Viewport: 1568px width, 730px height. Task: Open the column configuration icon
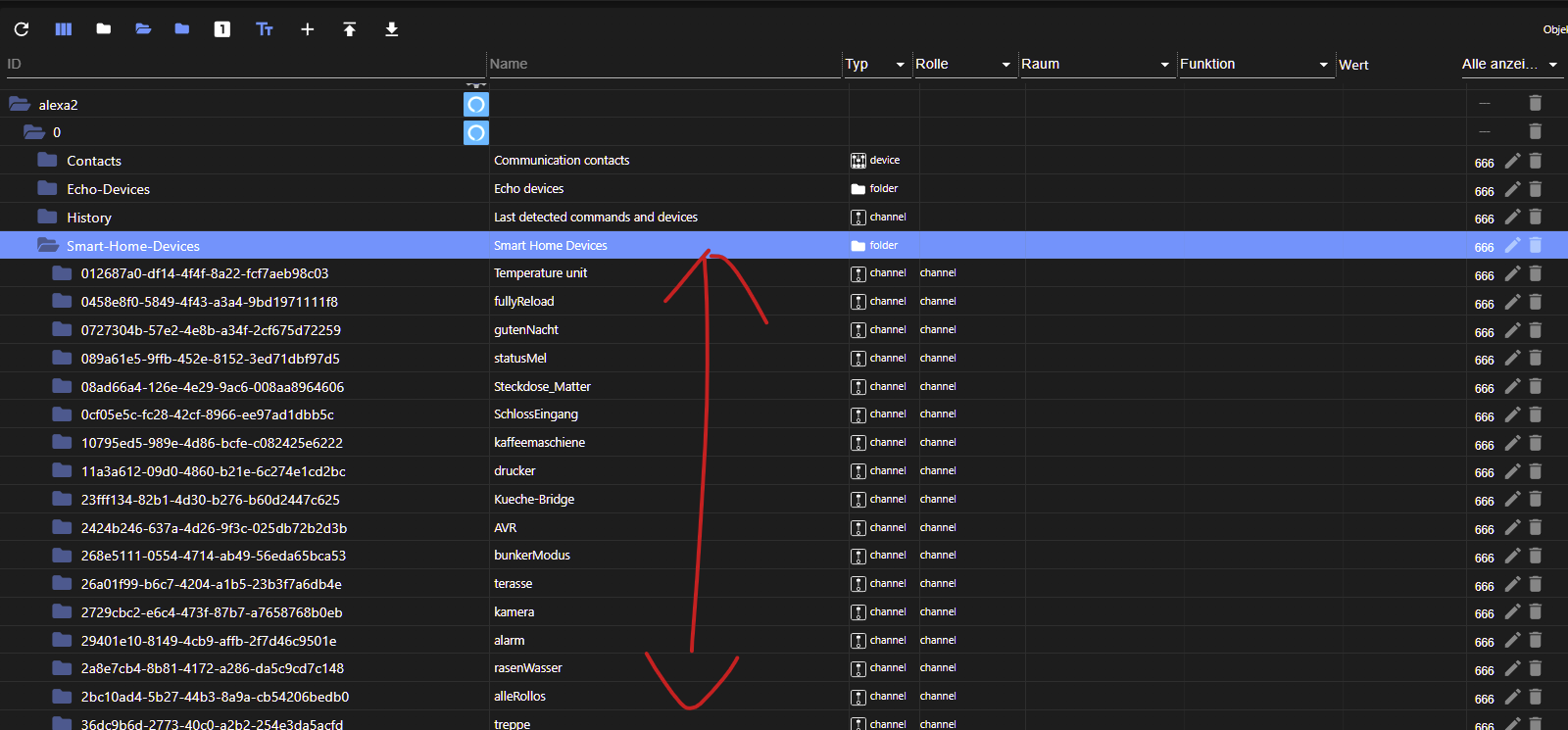click(64, 29)
